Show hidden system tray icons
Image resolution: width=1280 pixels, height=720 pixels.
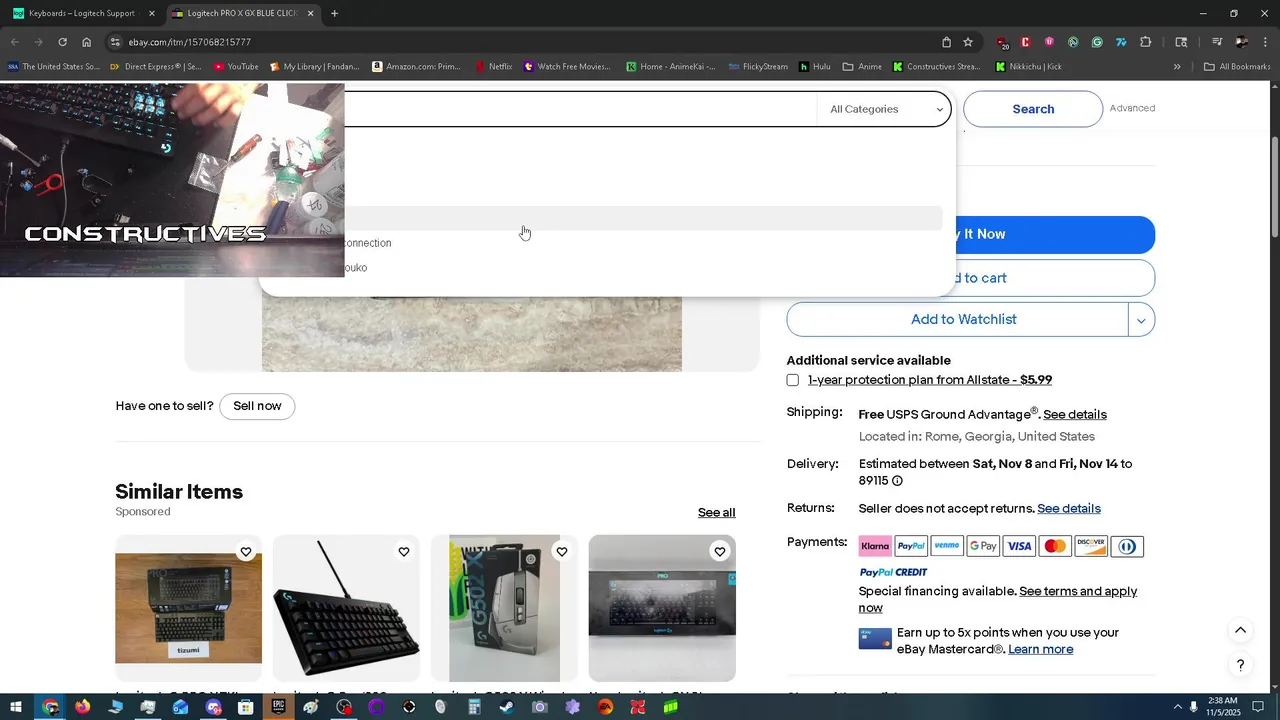(1177, 707)
